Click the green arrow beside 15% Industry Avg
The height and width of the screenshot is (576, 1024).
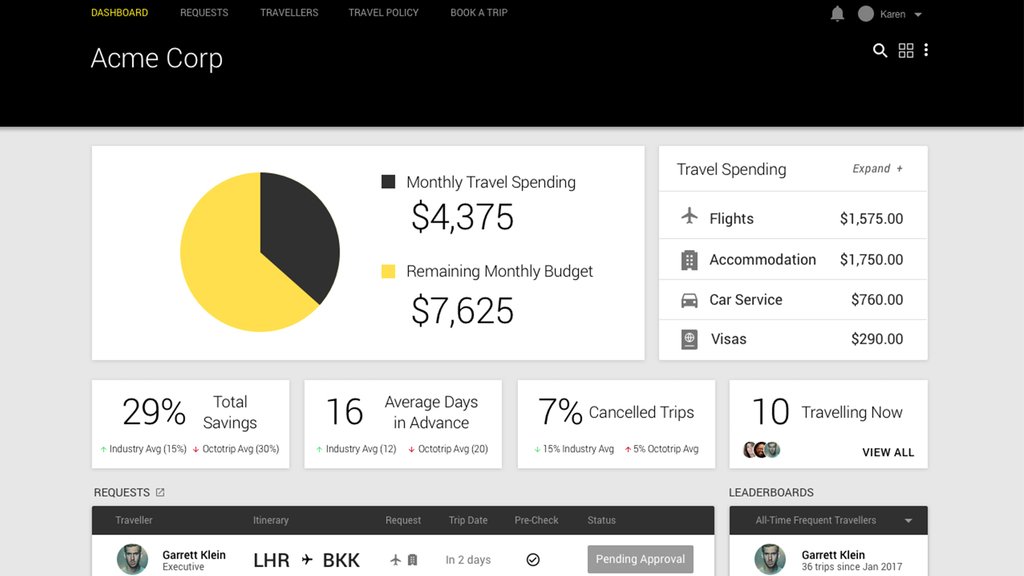(x=537, y=449)
